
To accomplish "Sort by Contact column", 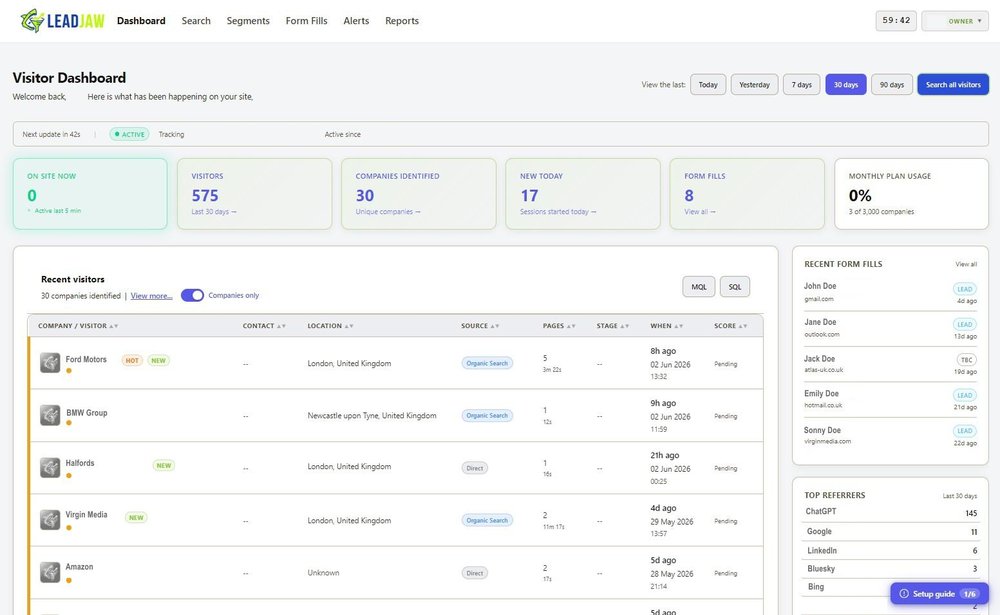I will click(264, 326).
